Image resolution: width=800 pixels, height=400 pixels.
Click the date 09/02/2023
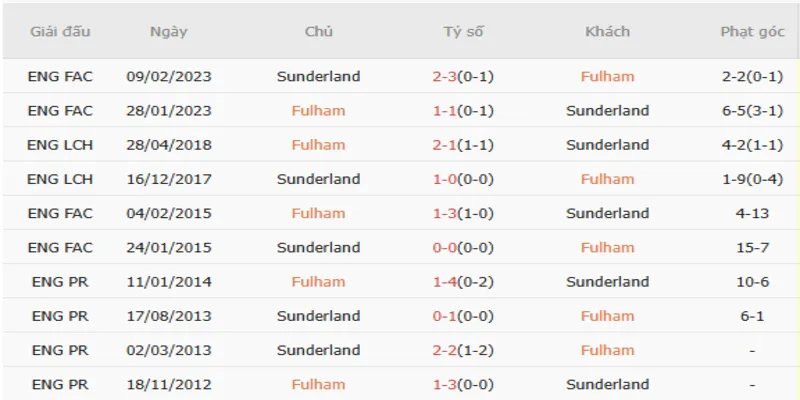tap(169, 76)
